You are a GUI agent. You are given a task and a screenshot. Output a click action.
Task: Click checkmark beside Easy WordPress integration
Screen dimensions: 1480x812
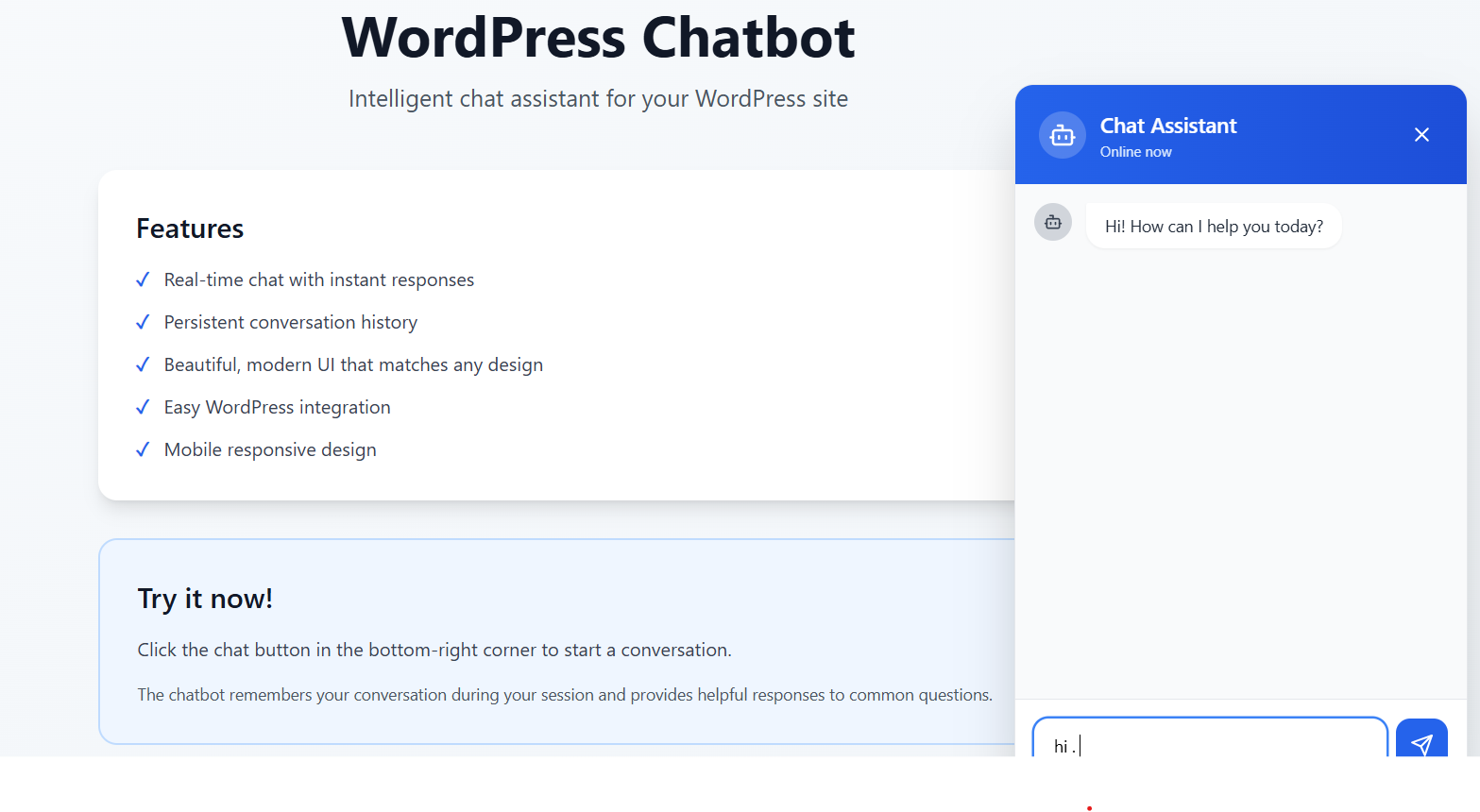[x=143, y=407]
